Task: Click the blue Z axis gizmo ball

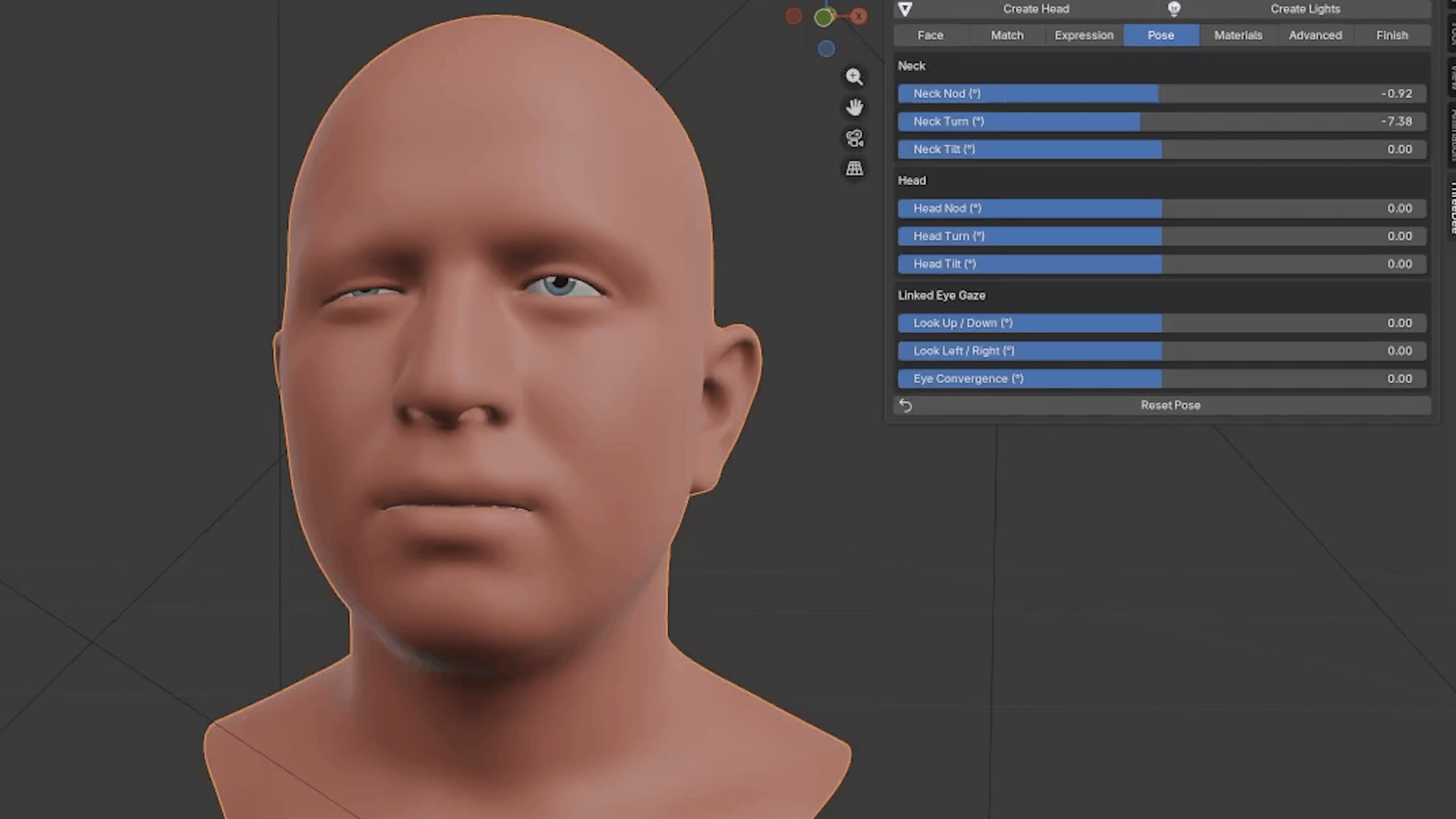Action: 827,49
